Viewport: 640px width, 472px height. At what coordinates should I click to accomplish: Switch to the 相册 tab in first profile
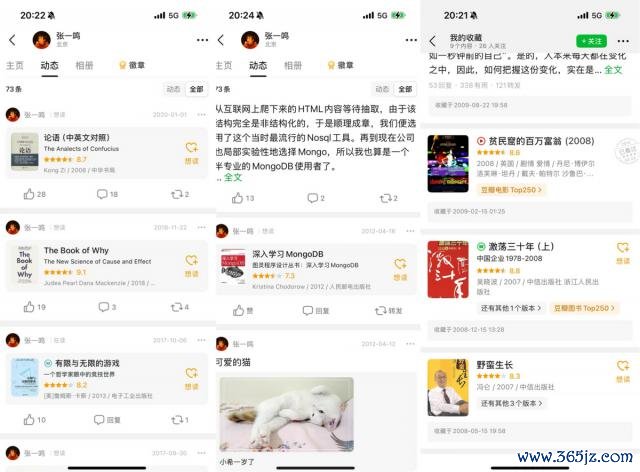pos(84,65)
